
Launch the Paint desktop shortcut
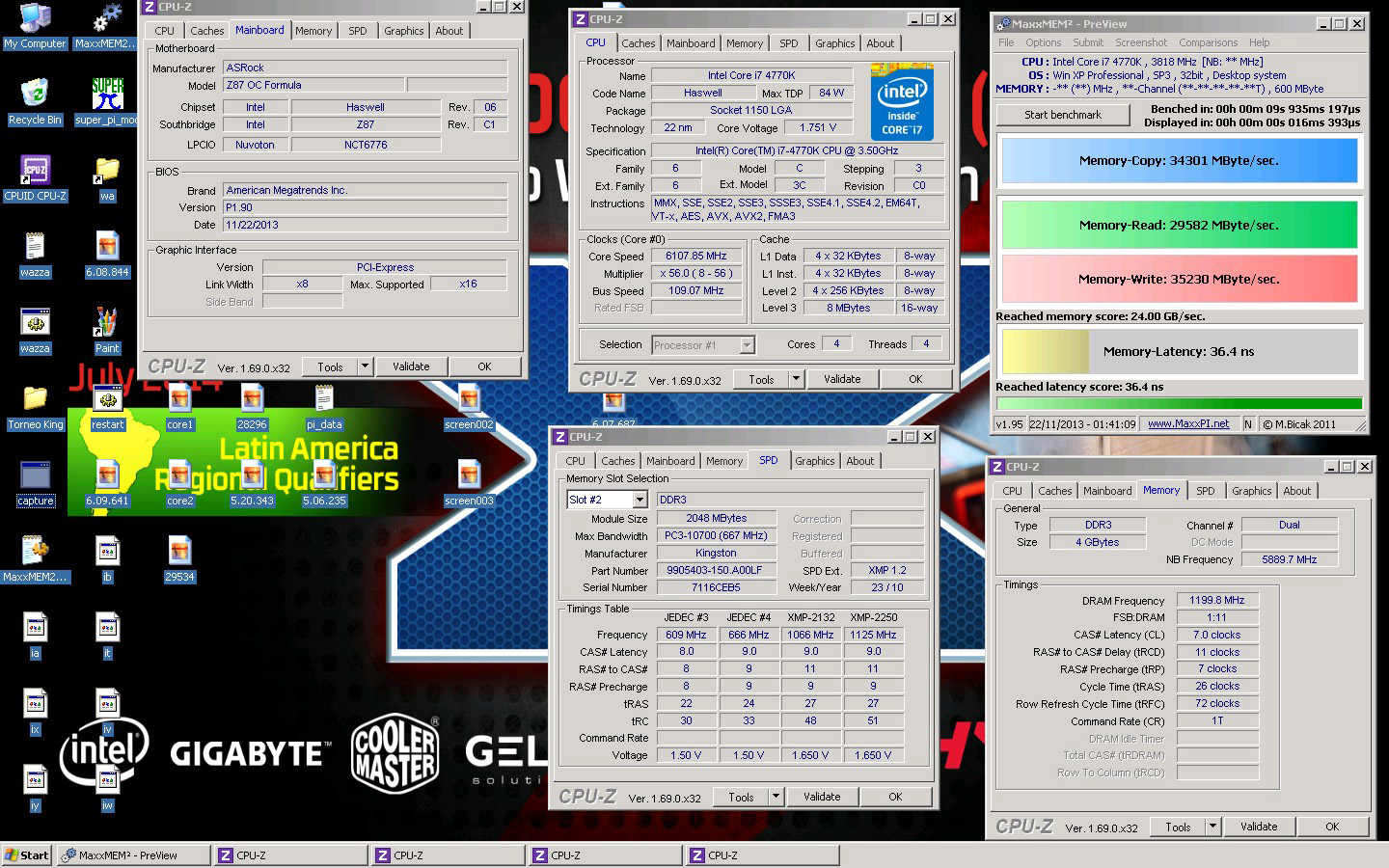tap(107, 330)
